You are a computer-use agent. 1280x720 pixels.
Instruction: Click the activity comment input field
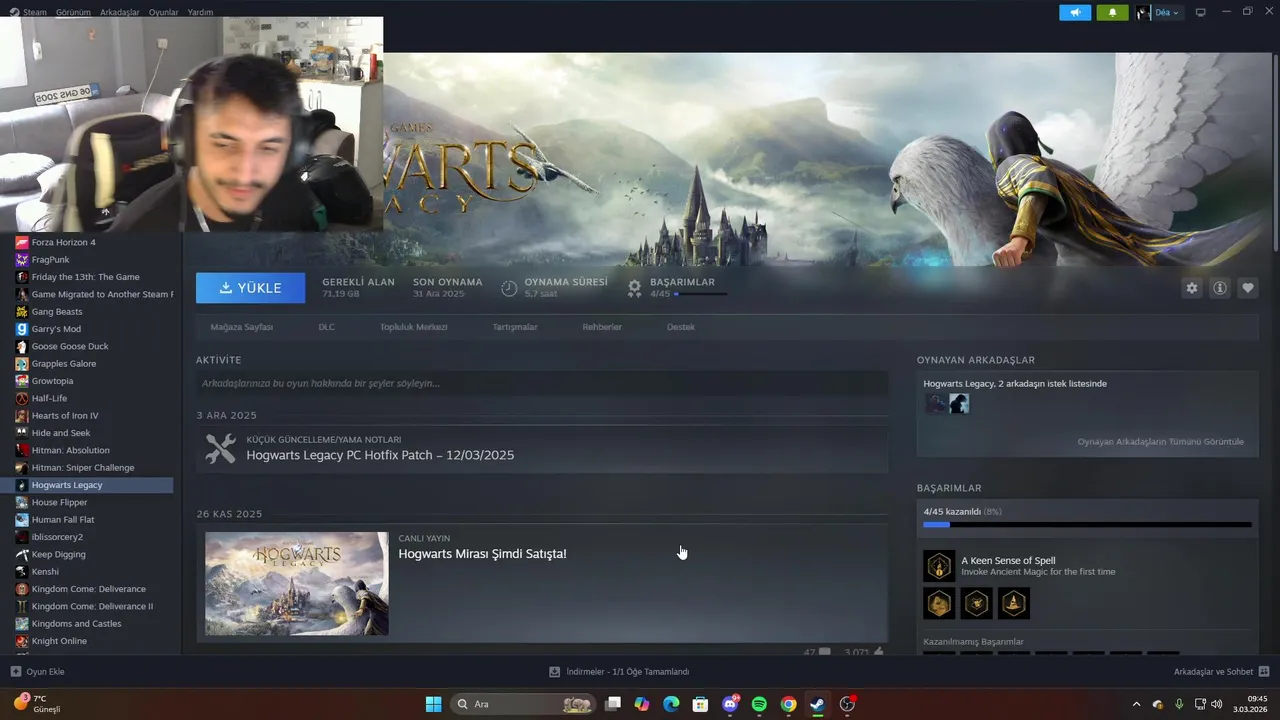click(542, 383)
